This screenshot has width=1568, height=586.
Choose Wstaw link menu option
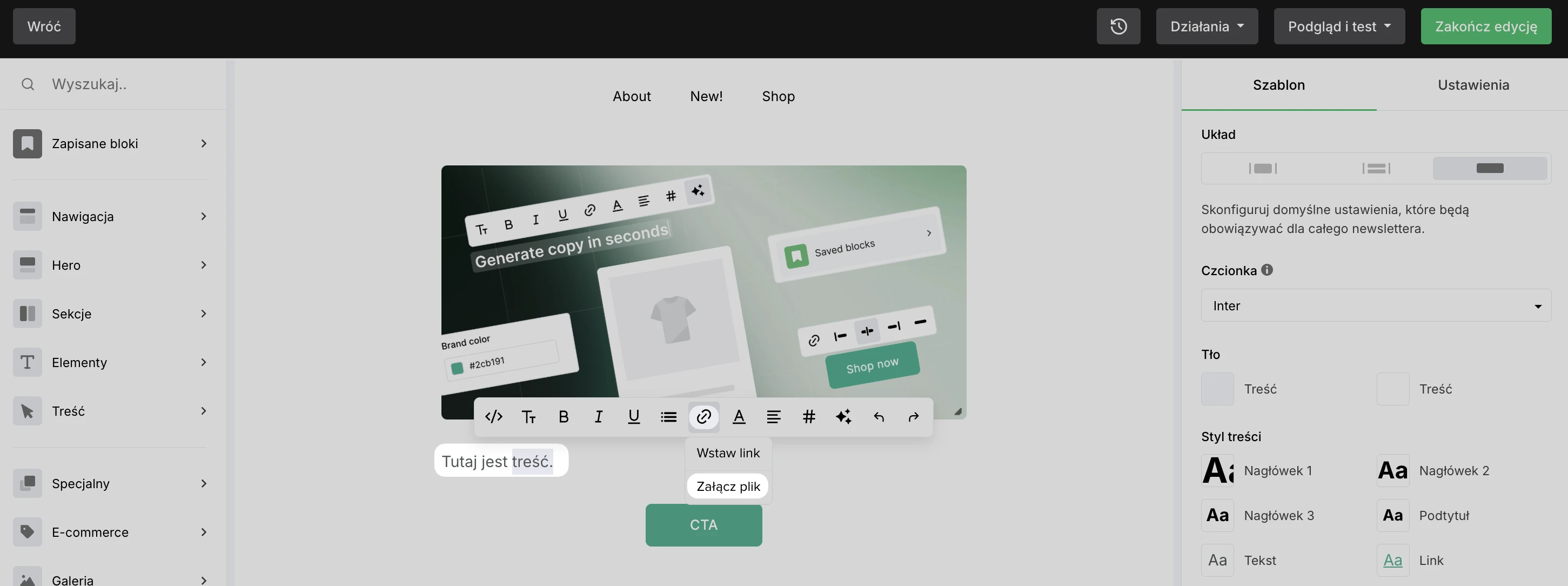(728, 453)
